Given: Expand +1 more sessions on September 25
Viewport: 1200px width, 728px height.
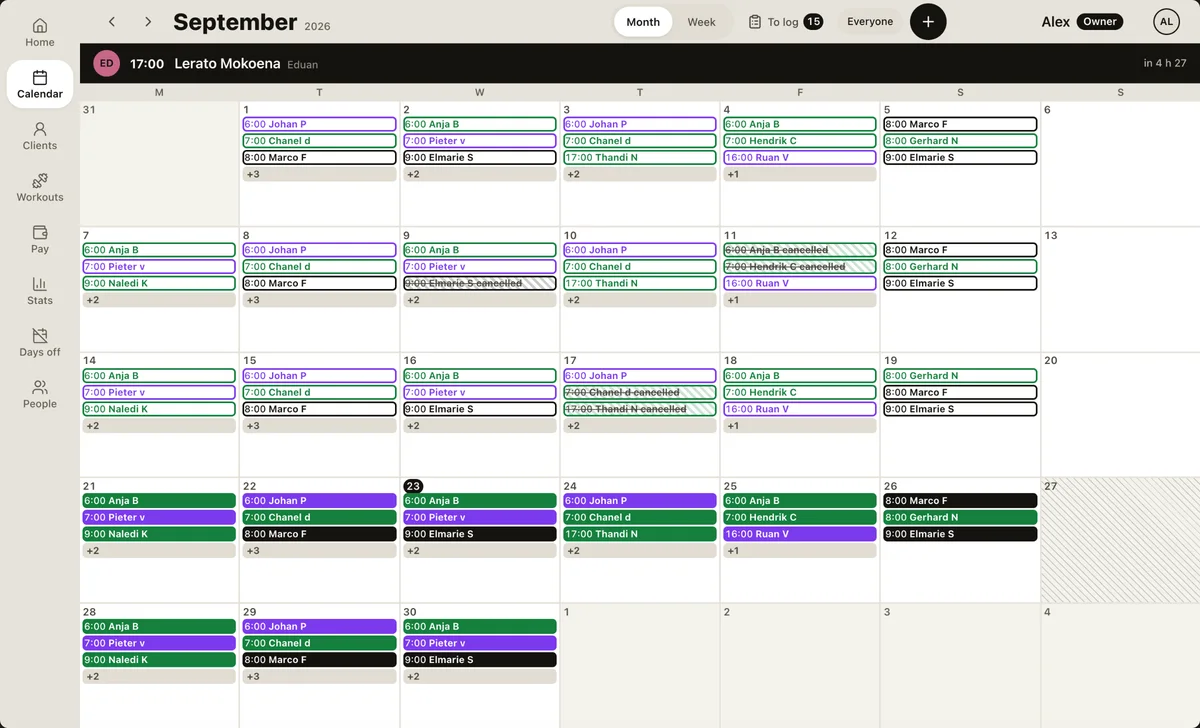Looking at the screenshot, I should click(799, 551).
